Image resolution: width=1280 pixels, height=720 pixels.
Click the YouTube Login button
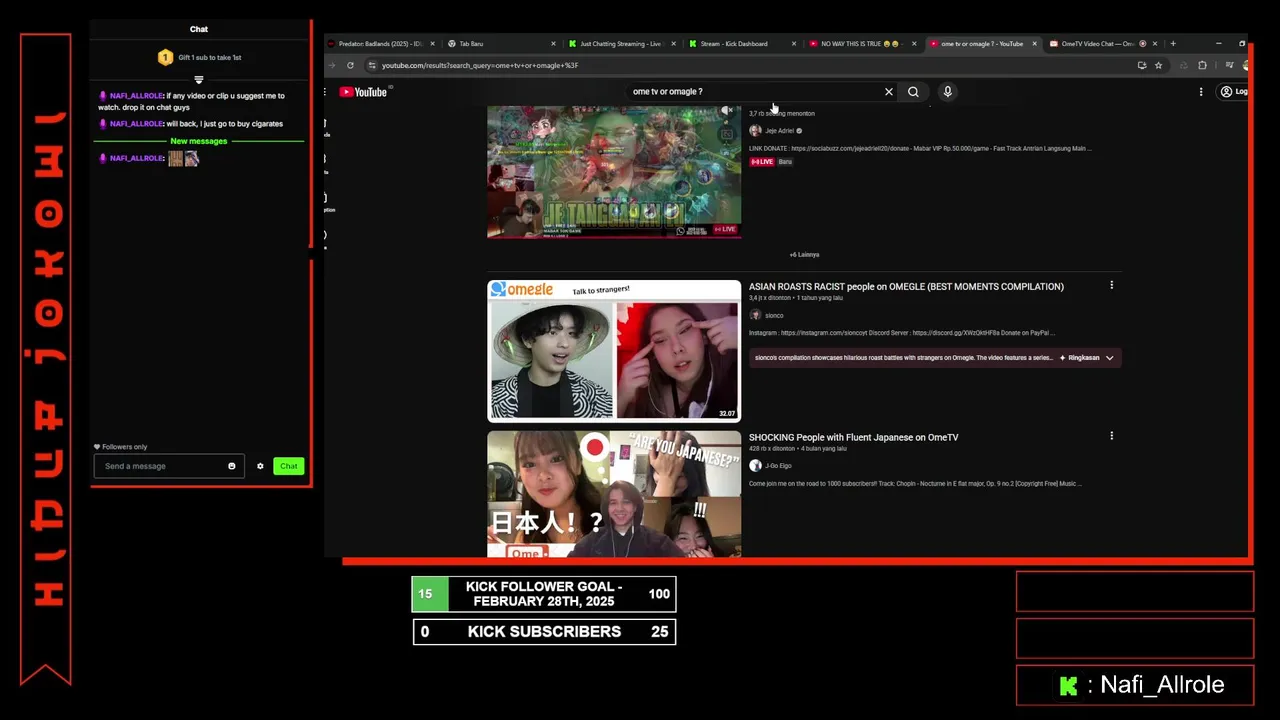click(x=1233, y=92)
